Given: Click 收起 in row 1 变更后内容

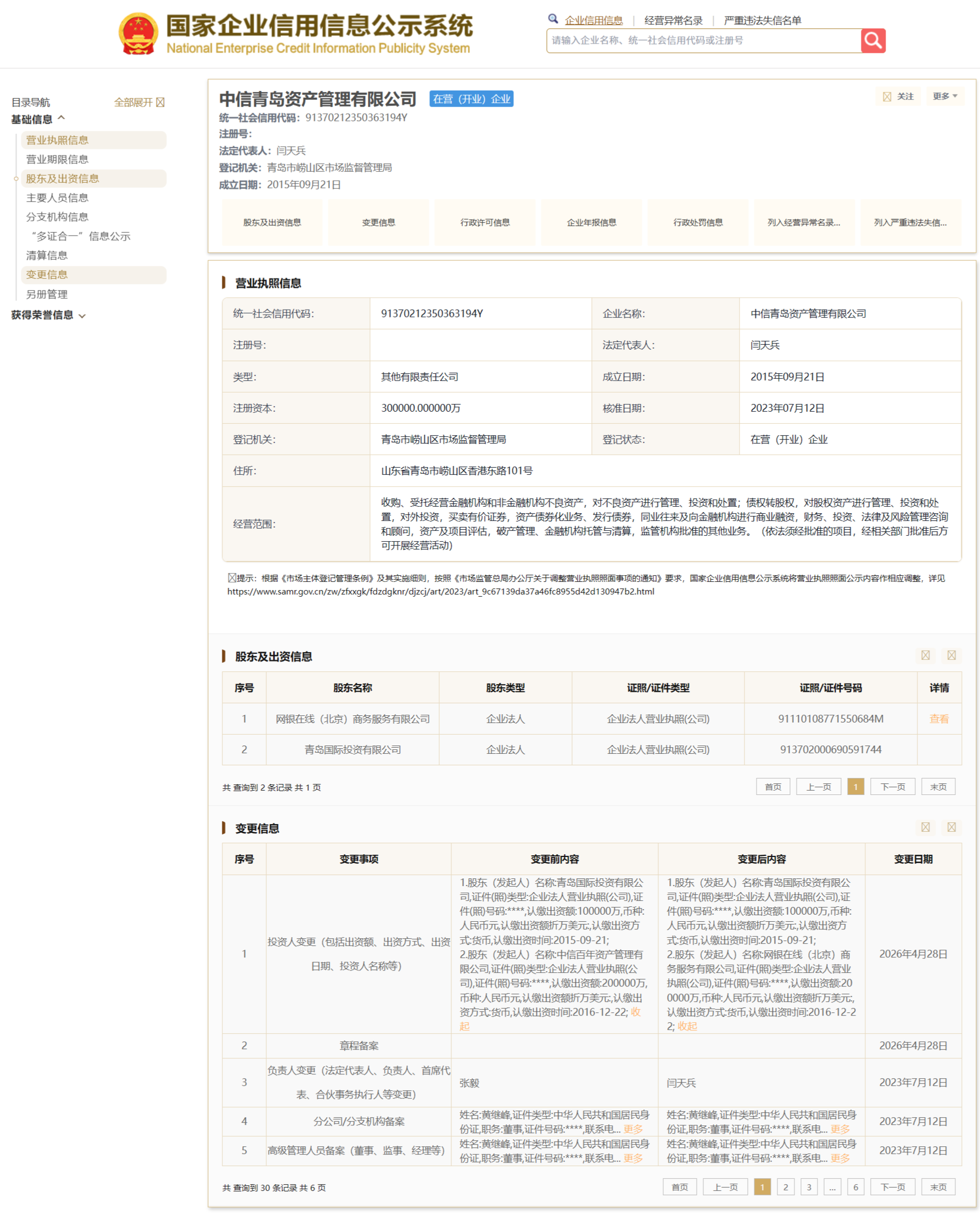Looking at the screenshot, I should [687, 1026].
